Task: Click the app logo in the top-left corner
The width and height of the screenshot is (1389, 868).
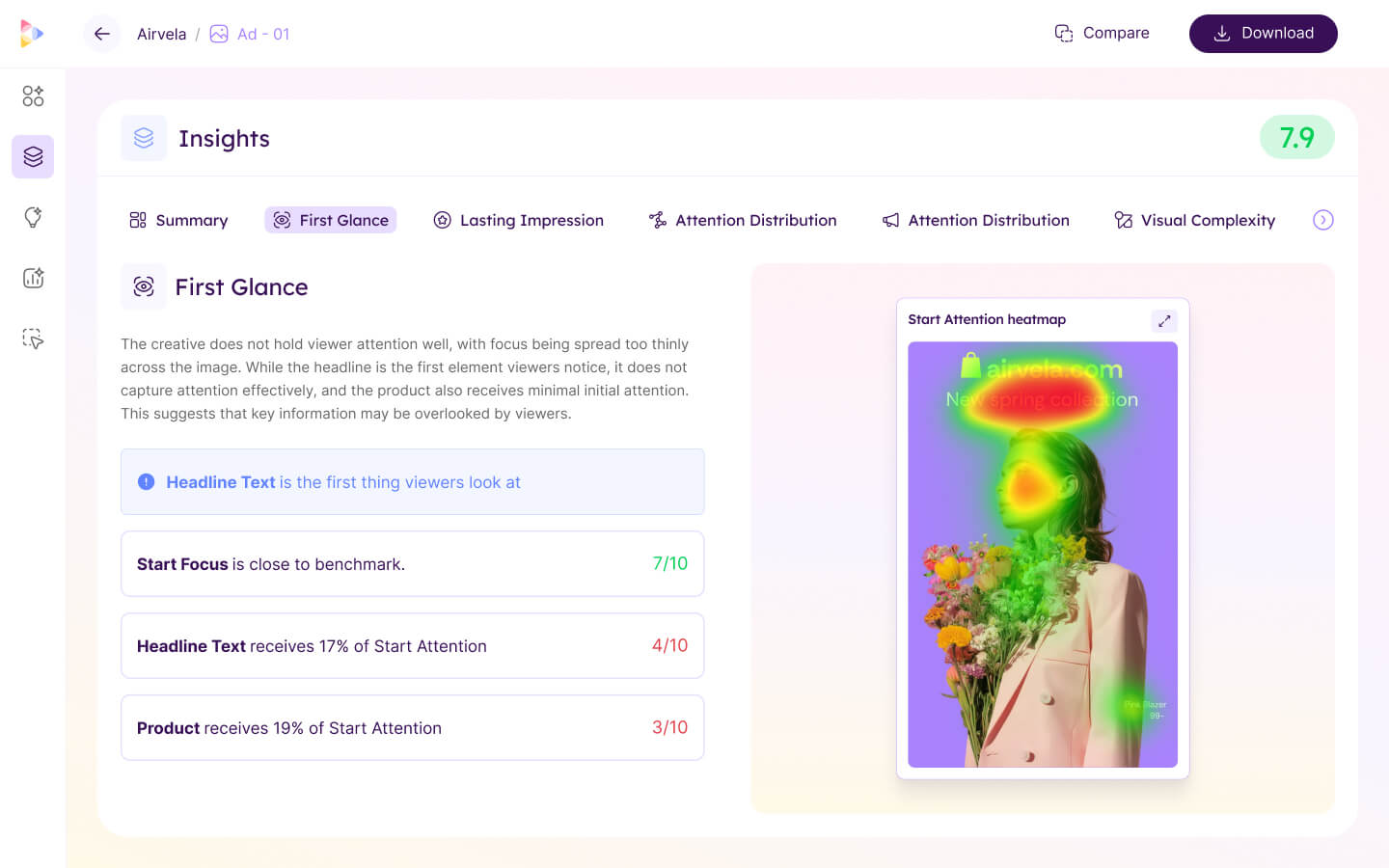Action: (31, 33)
